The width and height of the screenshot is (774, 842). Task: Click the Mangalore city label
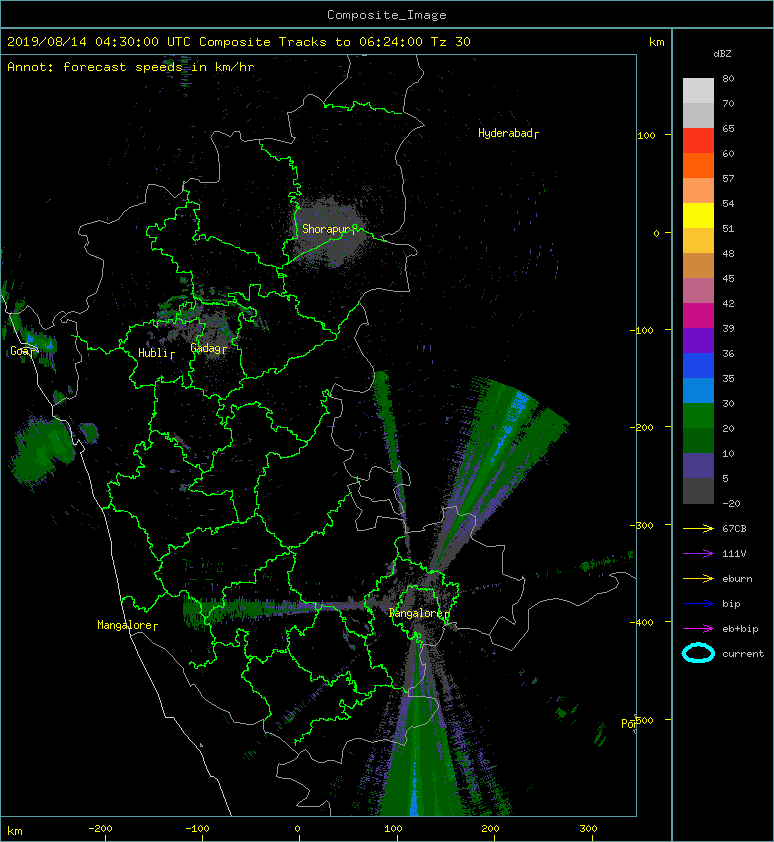127,625
